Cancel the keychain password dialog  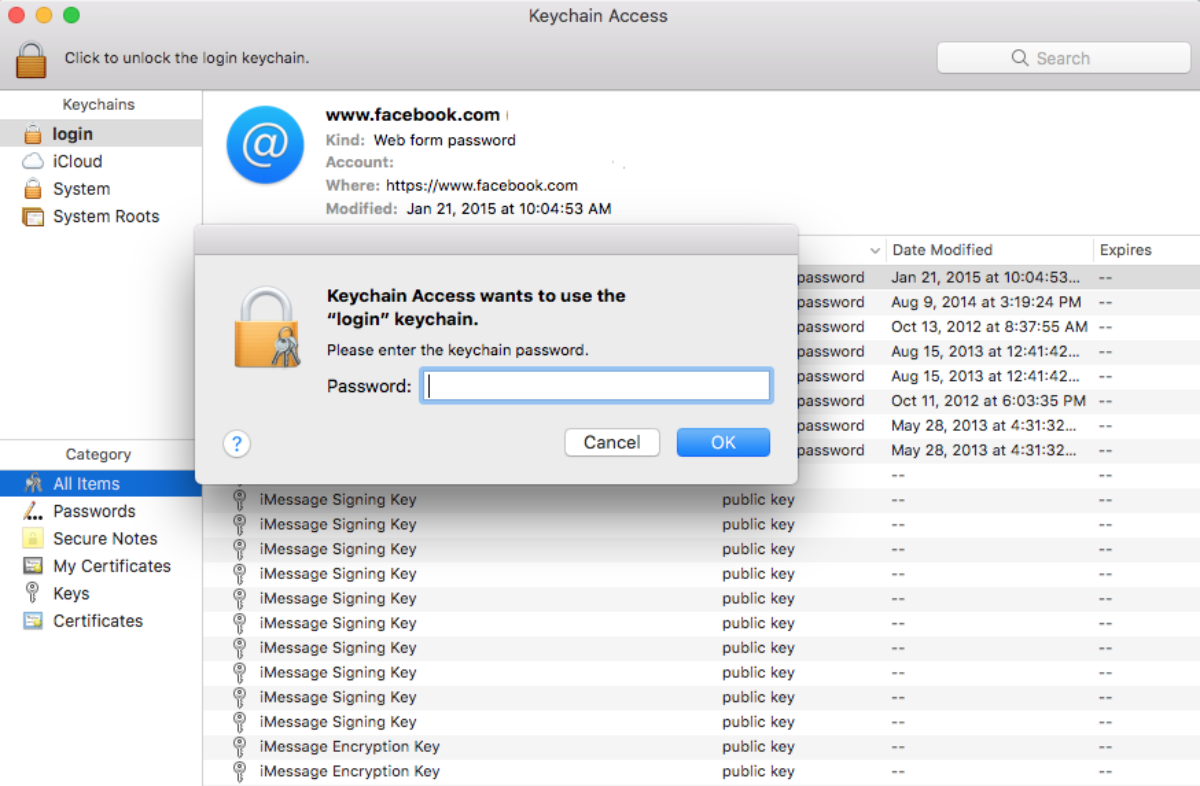coord(611,443)
